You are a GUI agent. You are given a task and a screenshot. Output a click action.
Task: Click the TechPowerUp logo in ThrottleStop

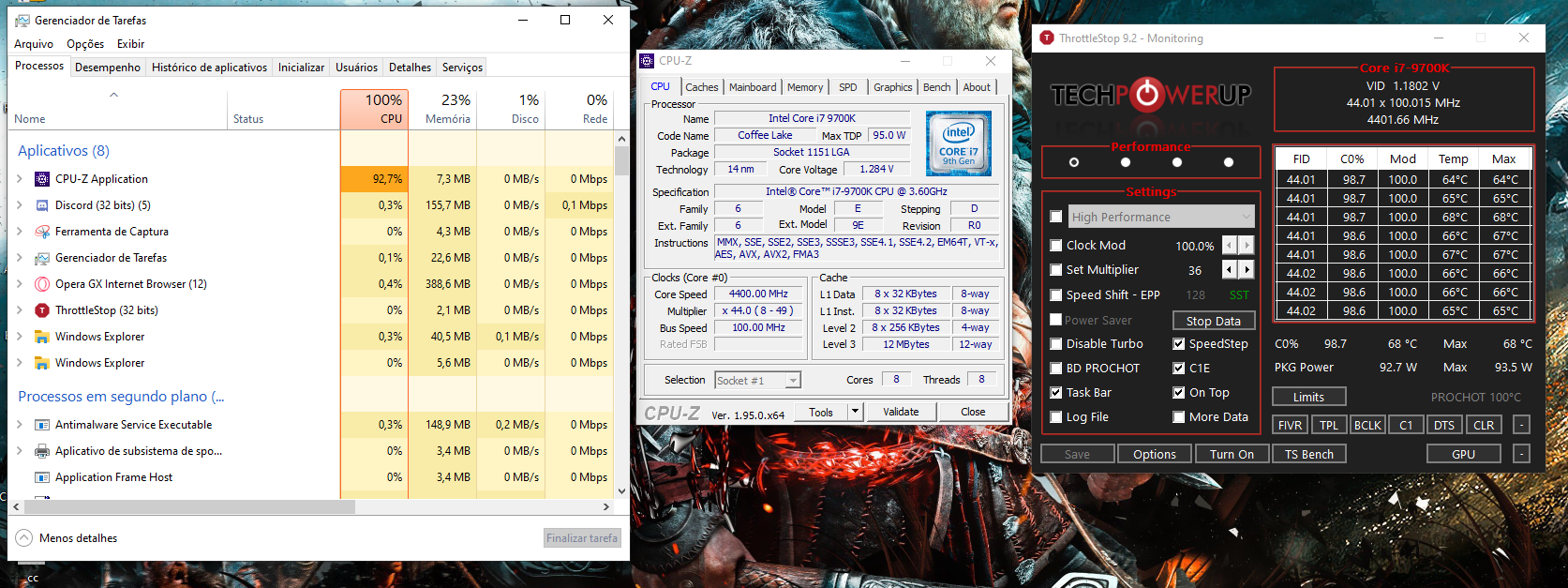(1151, 95)
